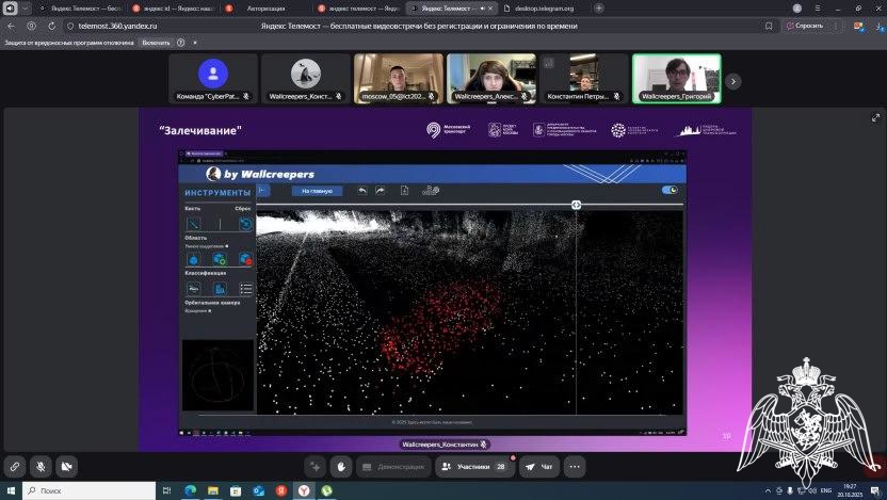Screen dimensions: 887x500
Task: Open Microsoft Edge from the taskbar
Action: (x=190, y=490)
